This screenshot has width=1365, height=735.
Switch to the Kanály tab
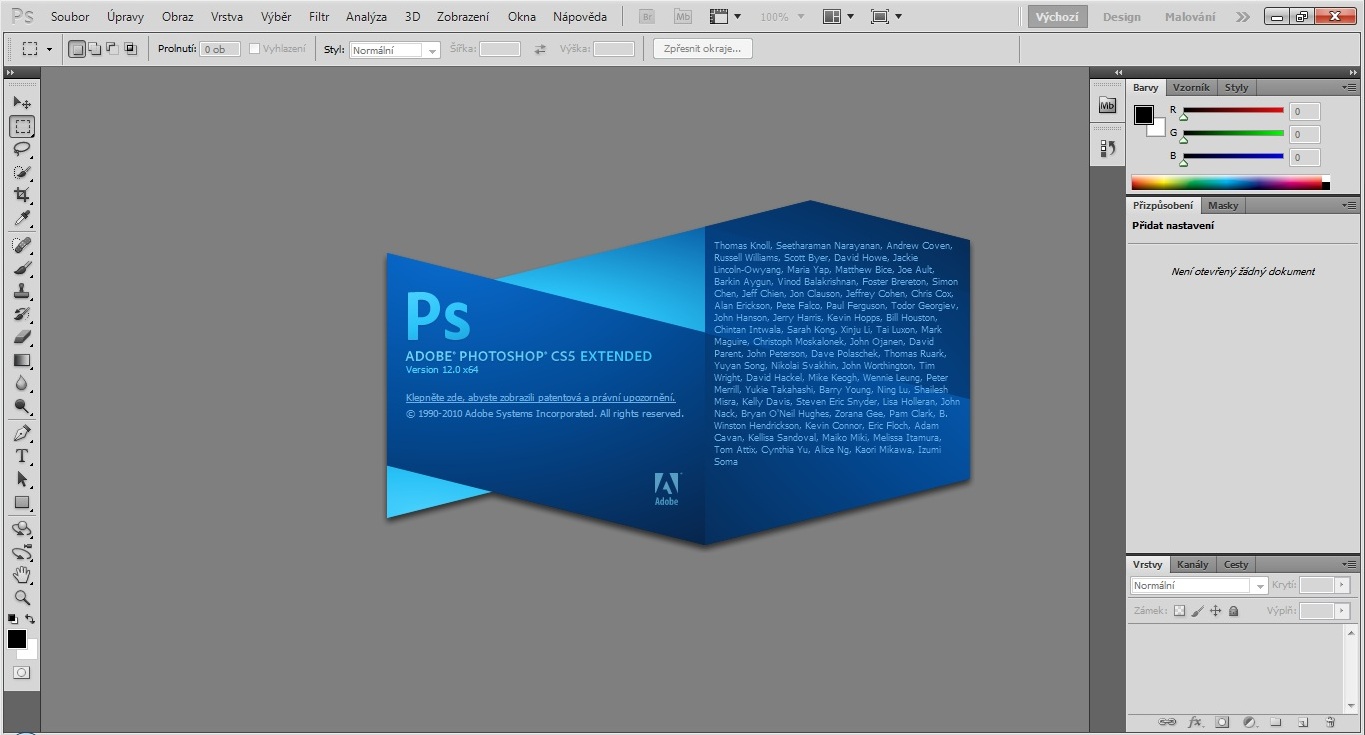[1192, 564]
